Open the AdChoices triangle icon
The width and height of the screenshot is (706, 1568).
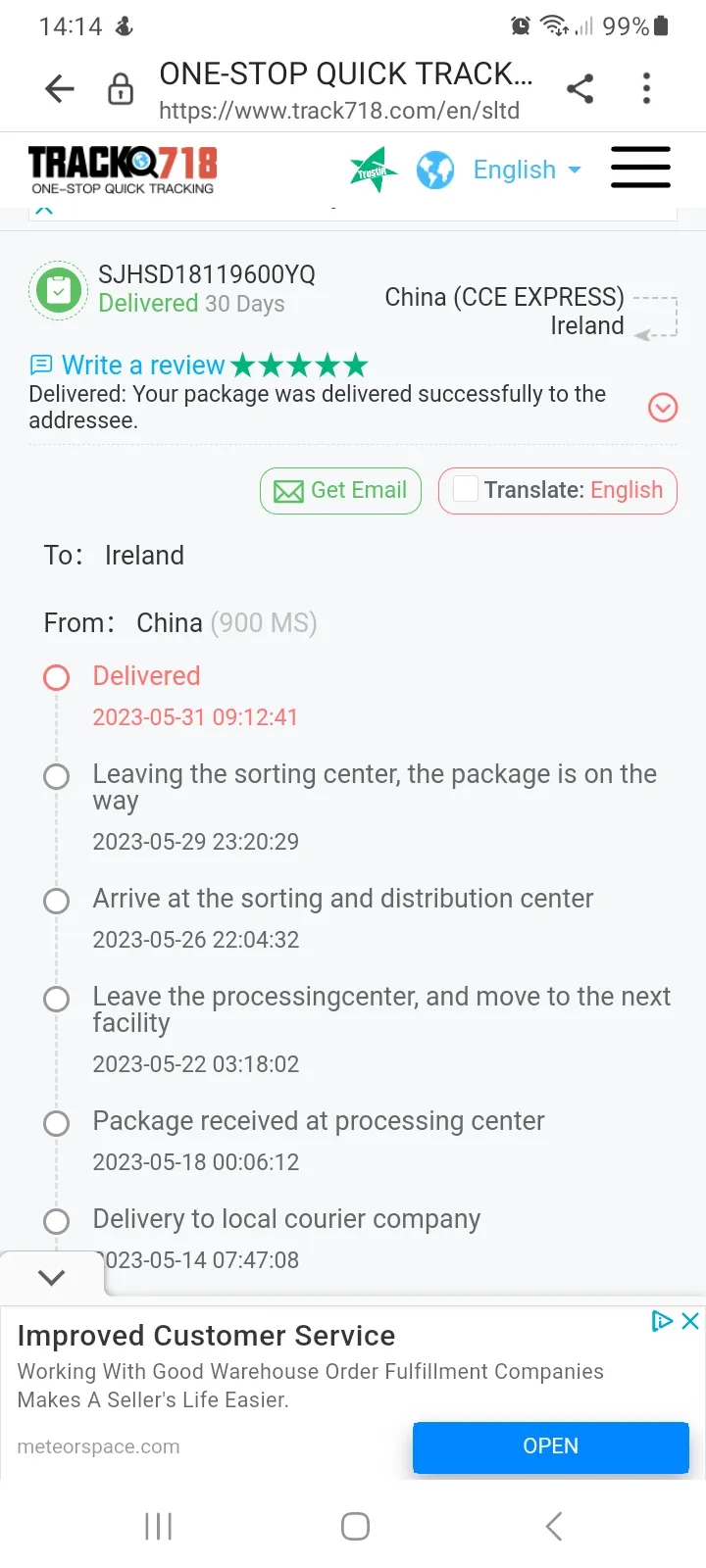coord(662,1321)
